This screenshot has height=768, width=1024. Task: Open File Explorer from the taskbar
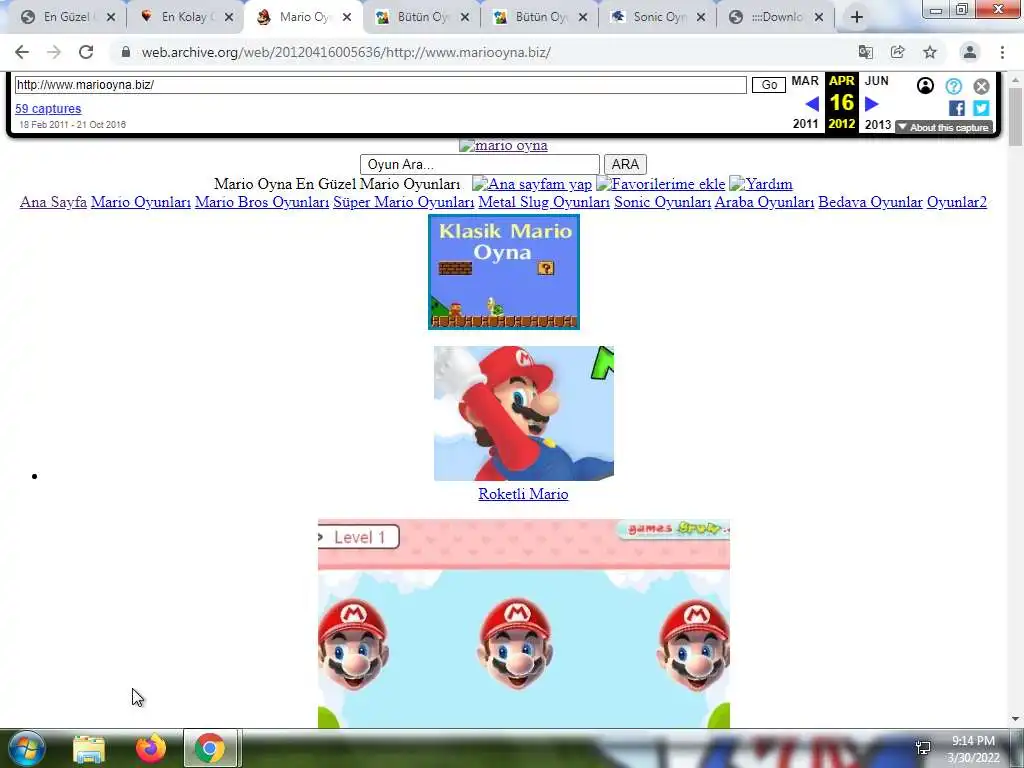[x=89, y=749]
